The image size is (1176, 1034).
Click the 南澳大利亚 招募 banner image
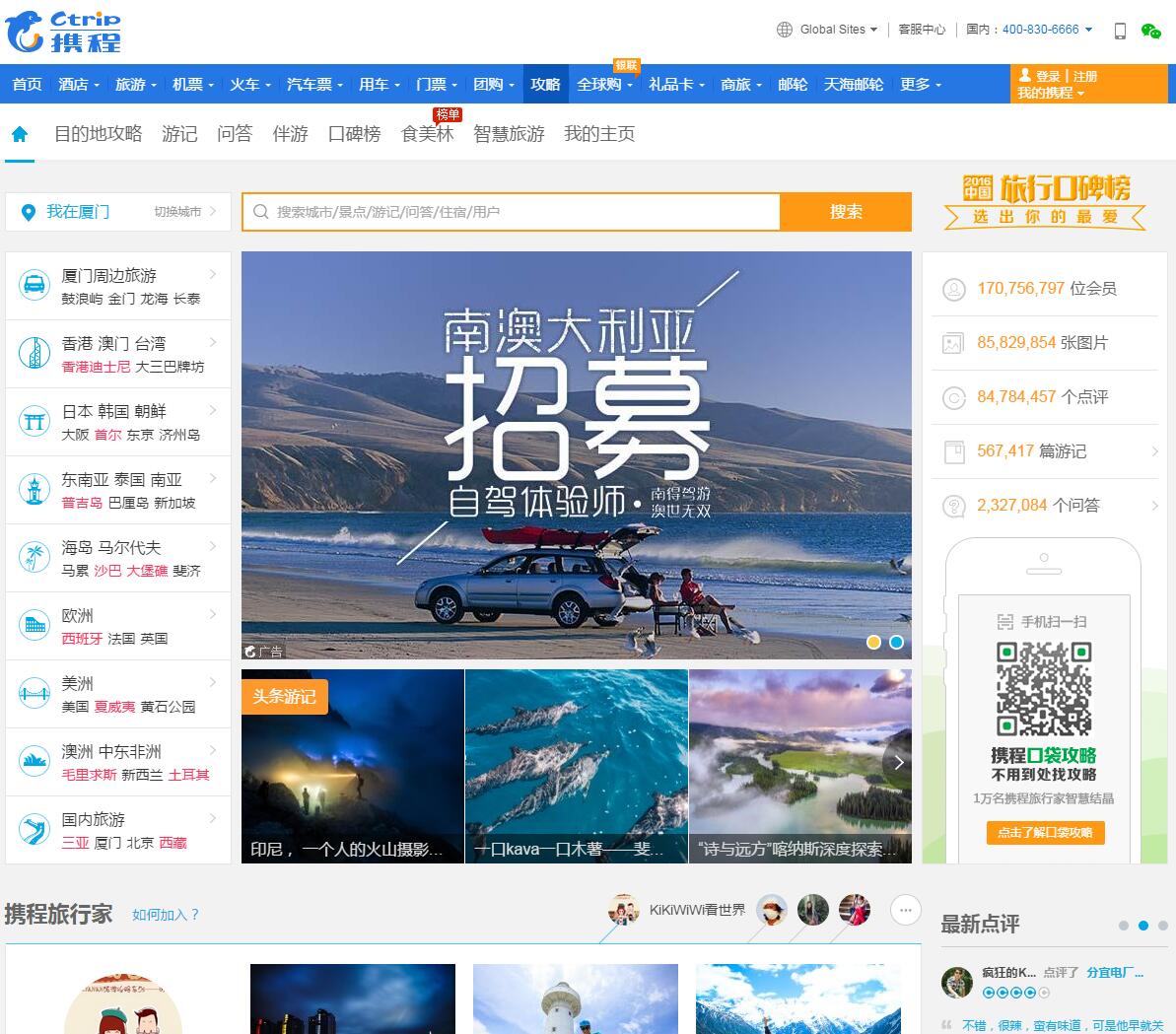tap(576, 455)
